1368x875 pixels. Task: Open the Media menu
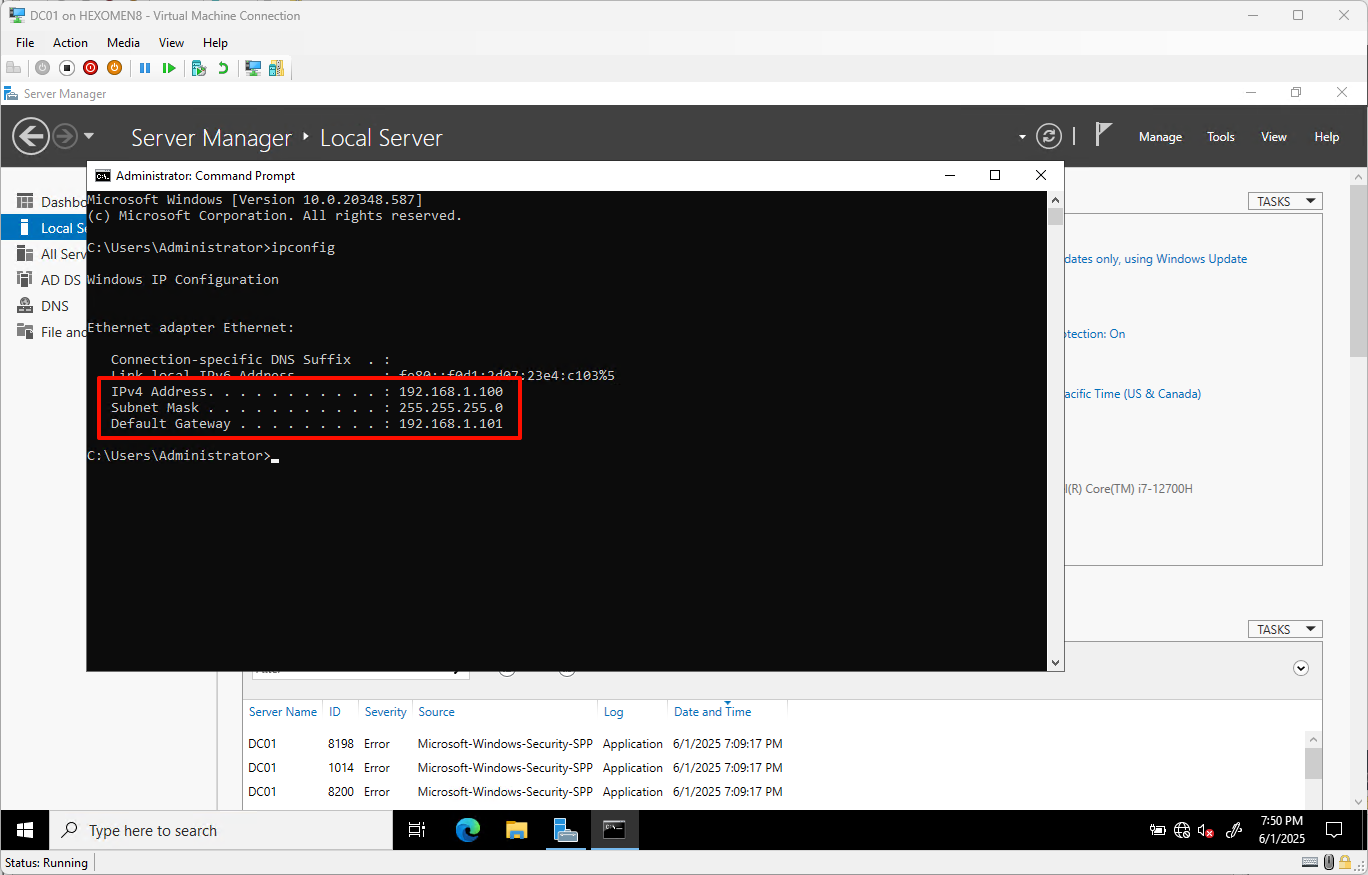(x=124, y=43)
